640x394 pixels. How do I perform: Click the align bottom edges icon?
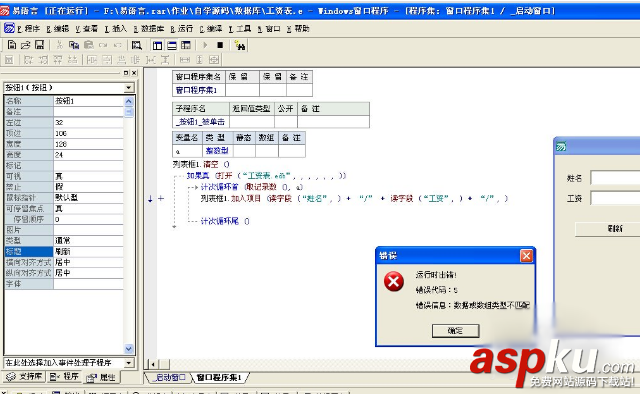[x=73, y=60]
